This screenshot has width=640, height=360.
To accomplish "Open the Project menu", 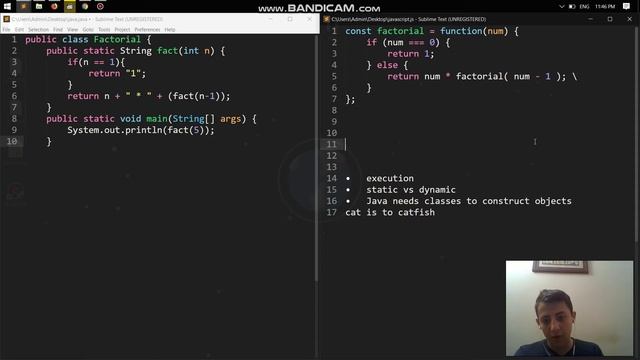I will (122, 29).
